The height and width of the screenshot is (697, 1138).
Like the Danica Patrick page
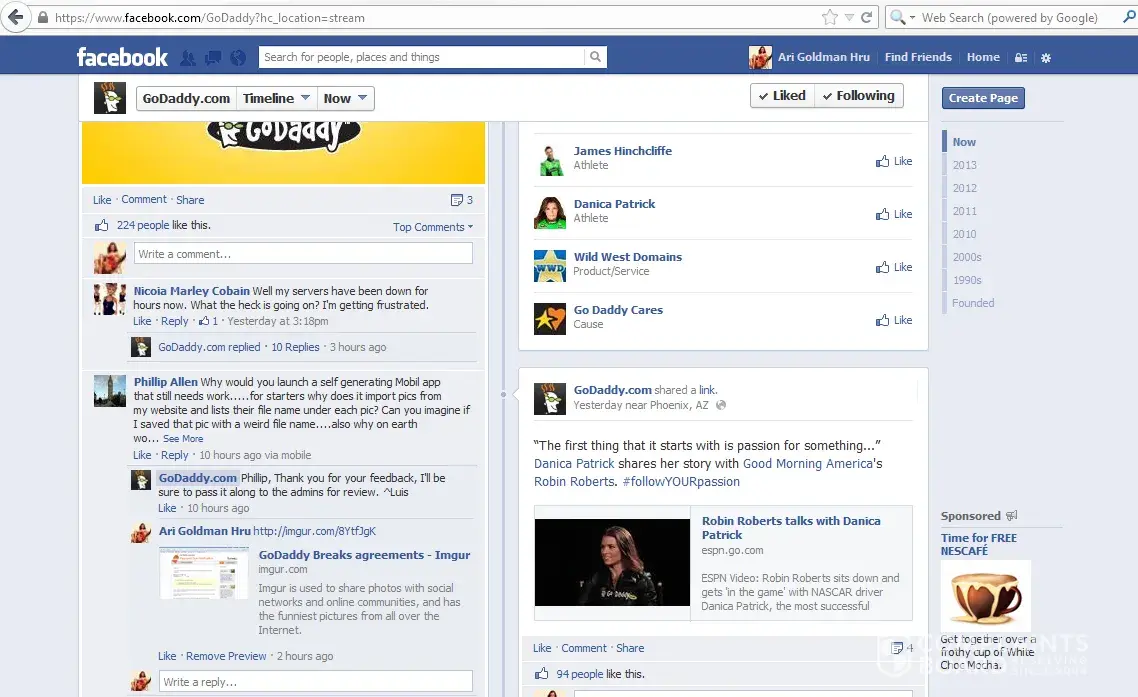894,214
